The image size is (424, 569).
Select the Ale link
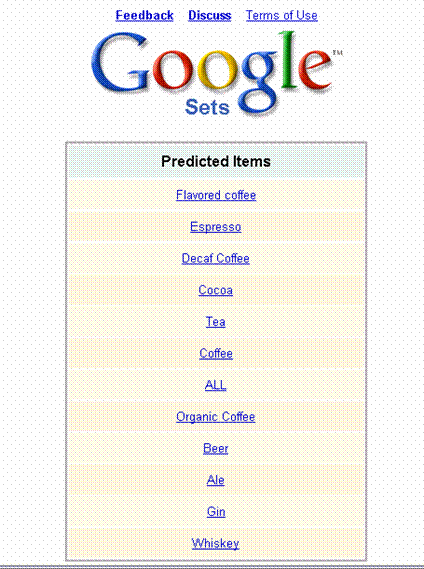coord(216,480)
